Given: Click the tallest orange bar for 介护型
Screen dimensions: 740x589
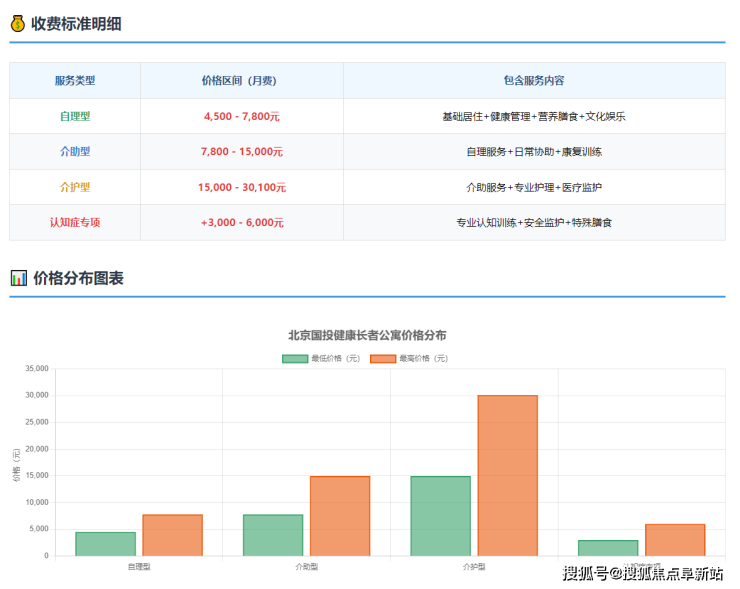Looking at the screenshot, I should pos(507,475).
